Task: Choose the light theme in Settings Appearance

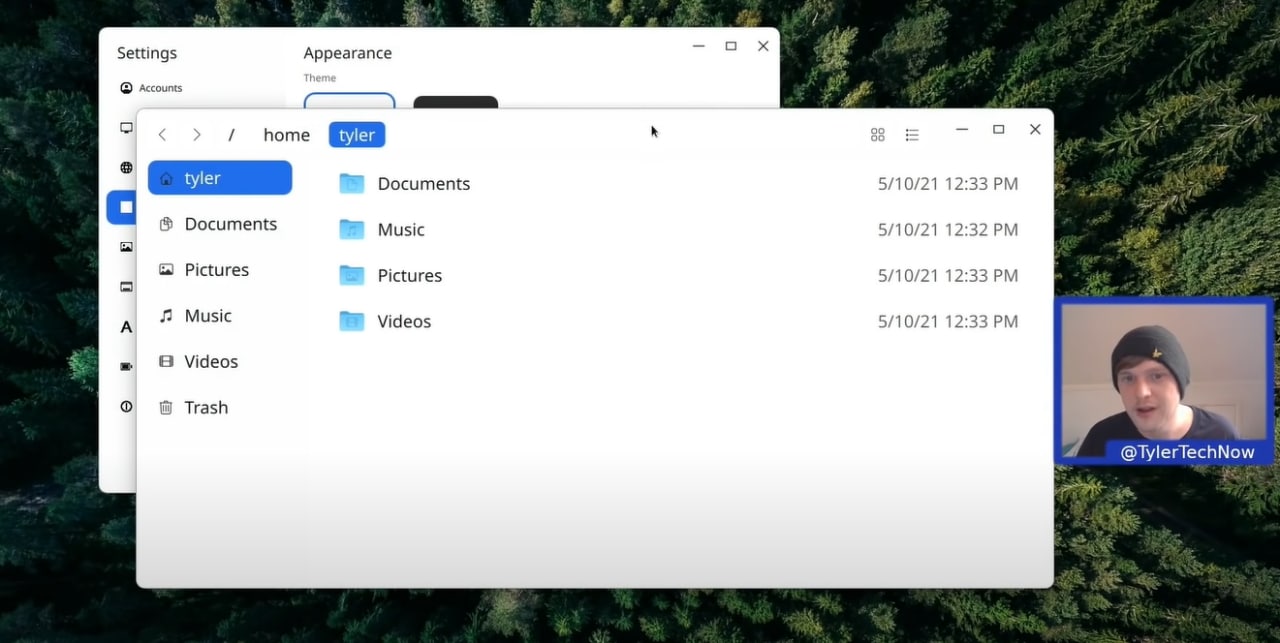Action: point(350,101)
